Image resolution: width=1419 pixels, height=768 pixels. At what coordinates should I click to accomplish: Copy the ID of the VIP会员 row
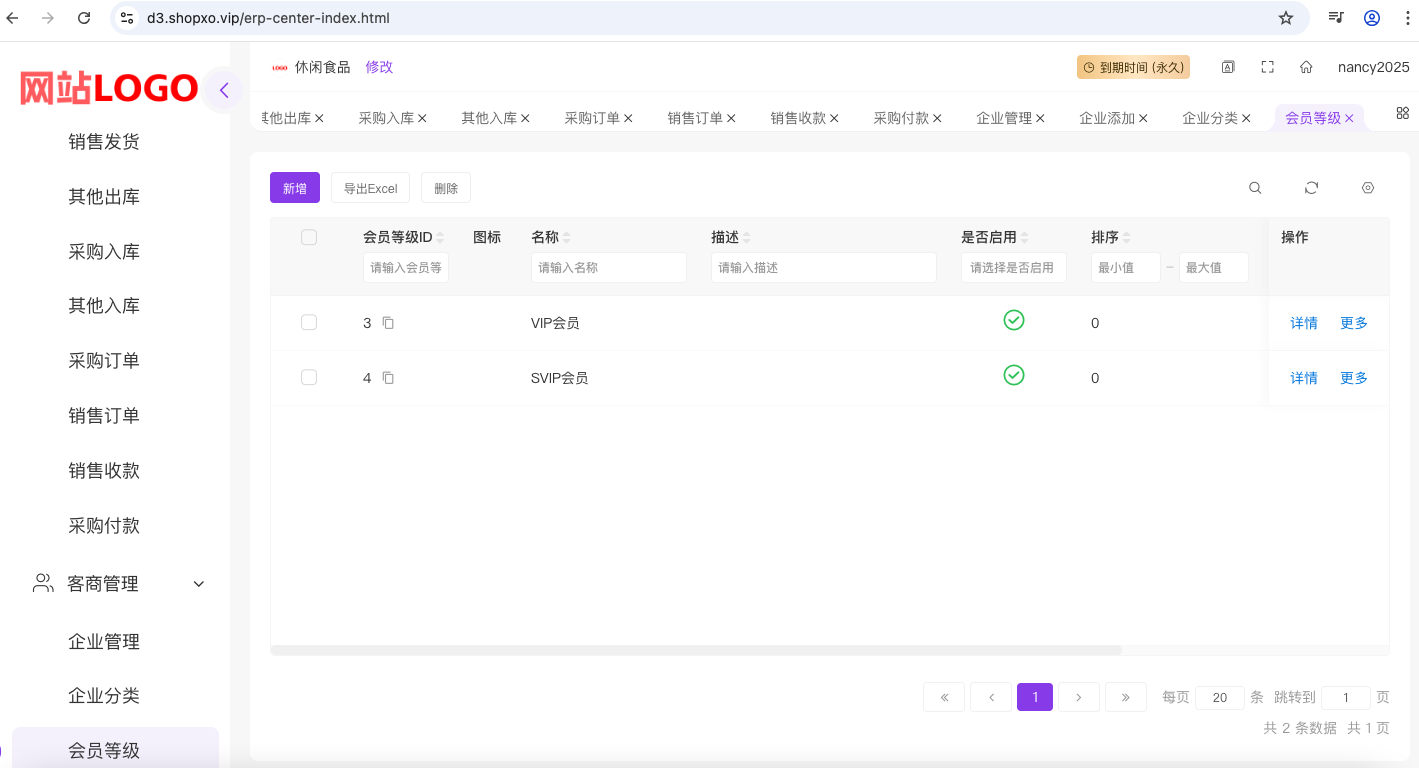[388, 323]
